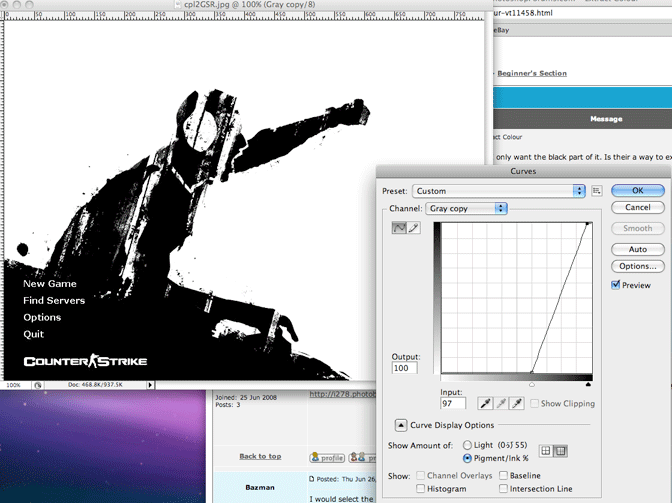Image resolution: width=672 pixels, height=503 pixels.
Task: Click the zoom percentage field 100%
Action: pos(15,385)
